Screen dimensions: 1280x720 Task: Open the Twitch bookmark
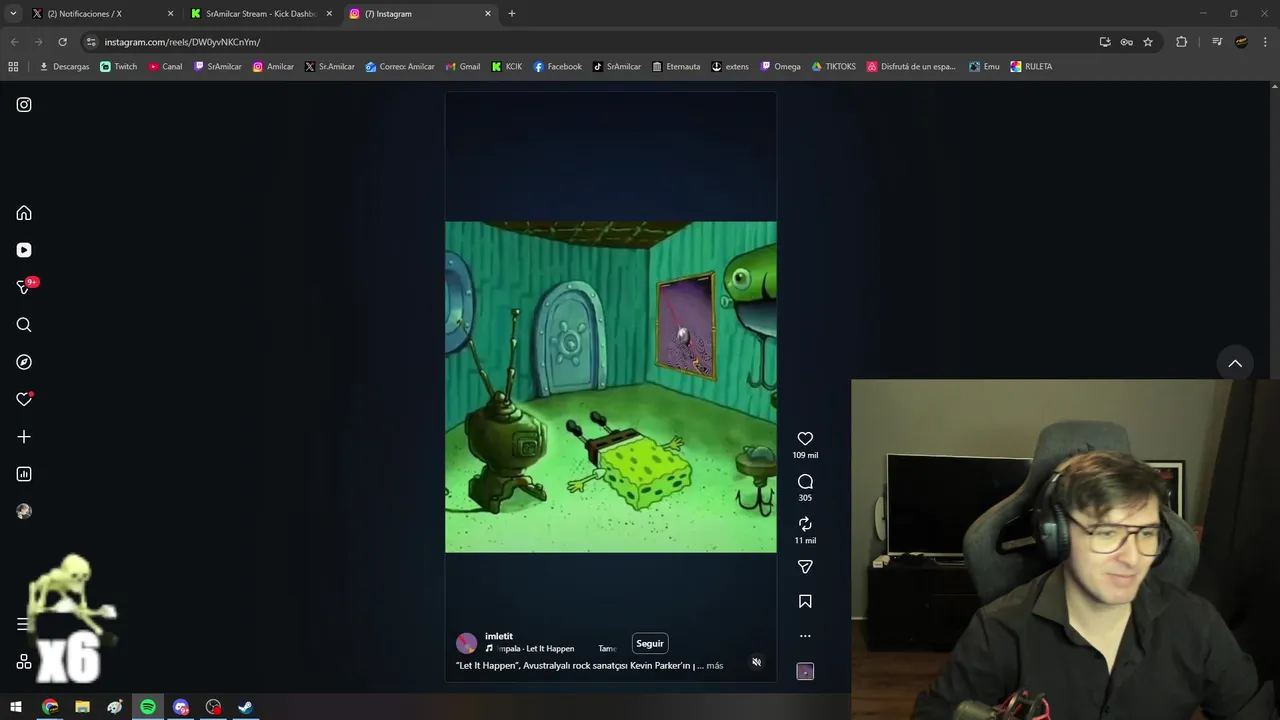point(119,67)
